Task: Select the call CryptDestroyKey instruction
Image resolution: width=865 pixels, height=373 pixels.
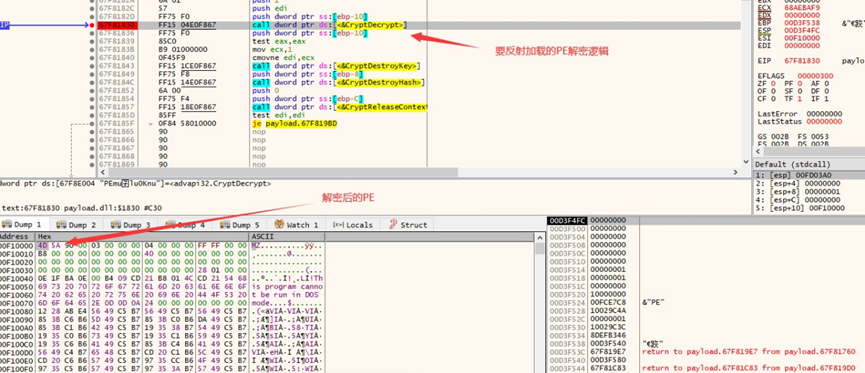Action: [337, 66]
